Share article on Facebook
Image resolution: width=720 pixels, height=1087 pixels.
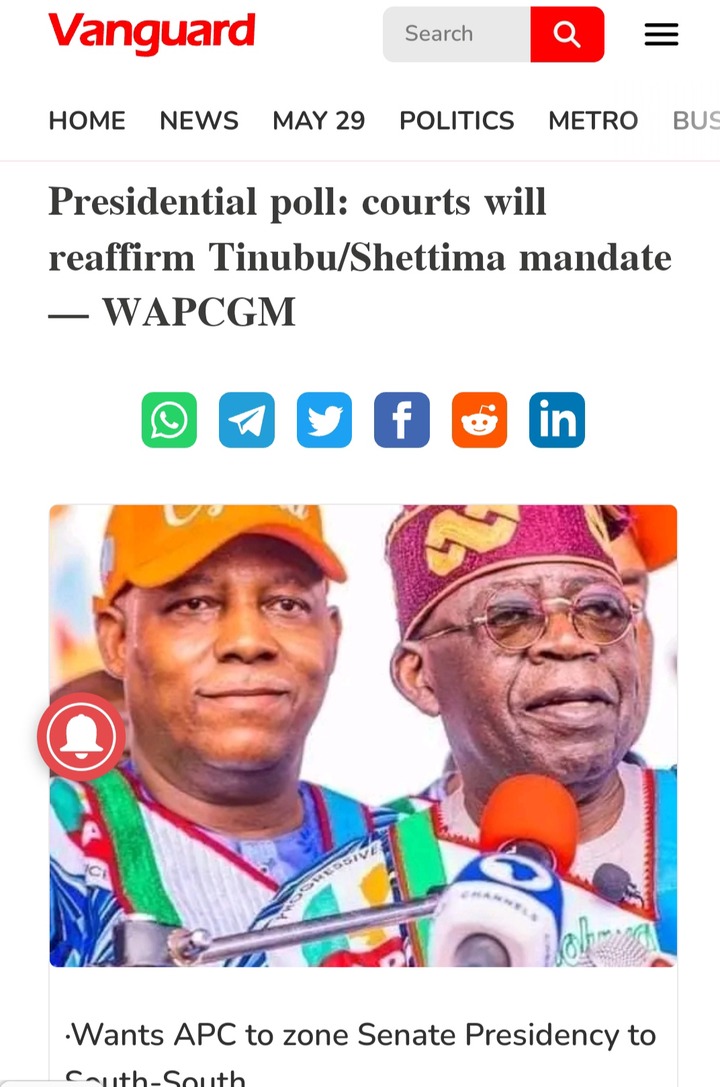point(402,420)
